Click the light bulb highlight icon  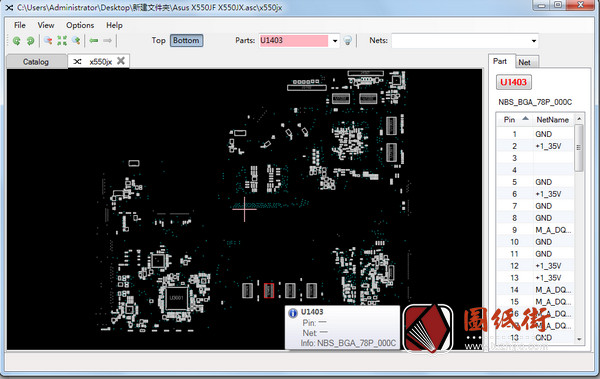[347, 41]
